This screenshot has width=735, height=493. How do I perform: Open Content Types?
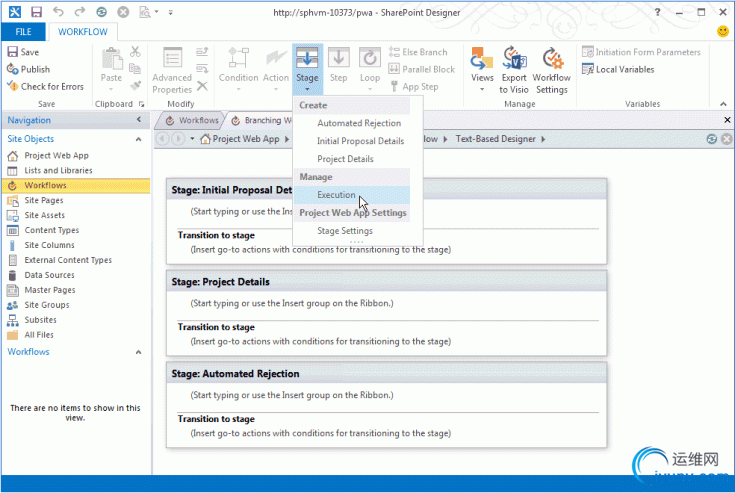pyautogui.click(x=52, y=231)
